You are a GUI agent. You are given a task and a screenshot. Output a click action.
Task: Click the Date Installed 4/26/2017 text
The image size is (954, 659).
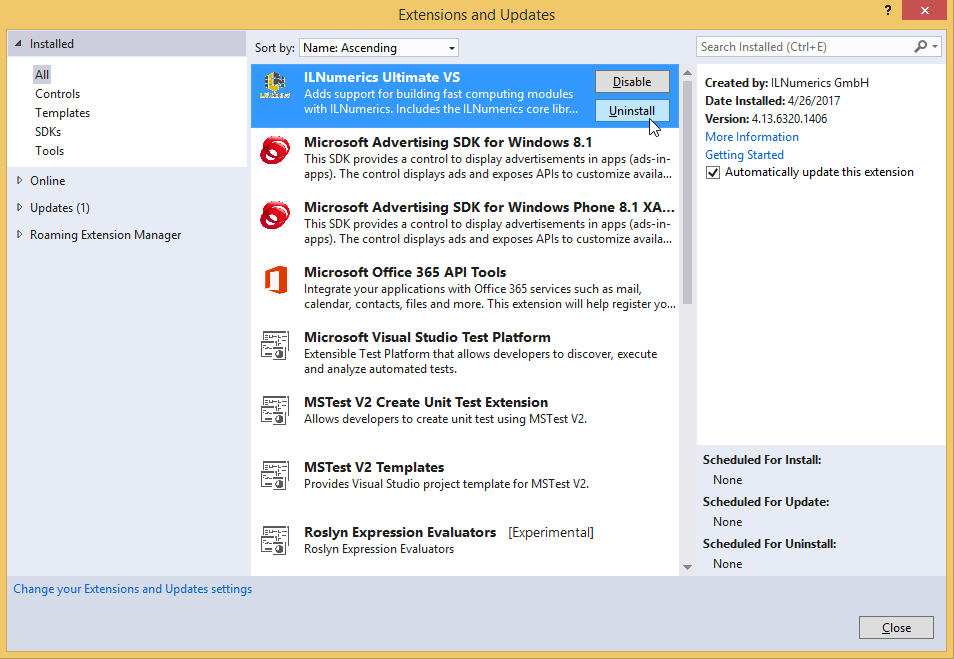(x=772, y=100)
